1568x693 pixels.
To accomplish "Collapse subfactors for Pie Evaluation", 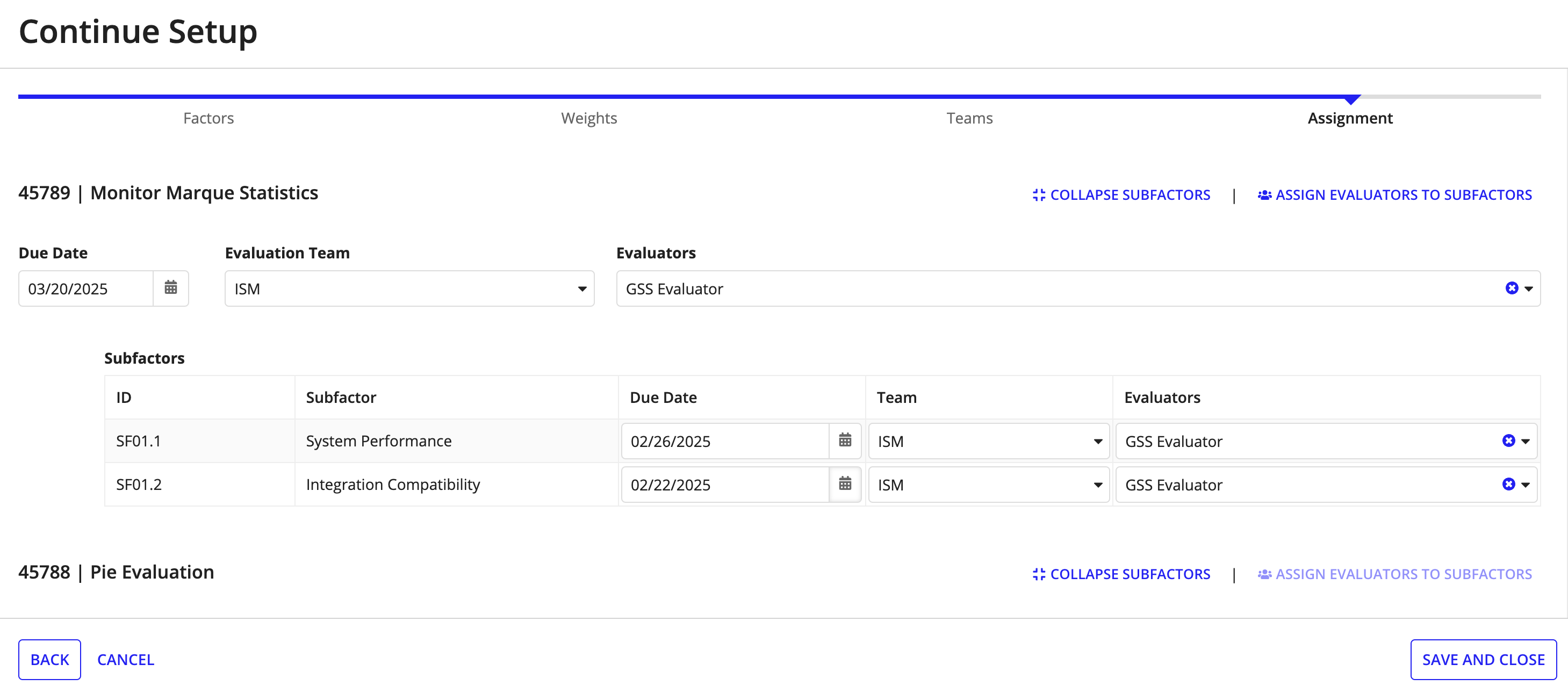I will (x=1121, y=574).
